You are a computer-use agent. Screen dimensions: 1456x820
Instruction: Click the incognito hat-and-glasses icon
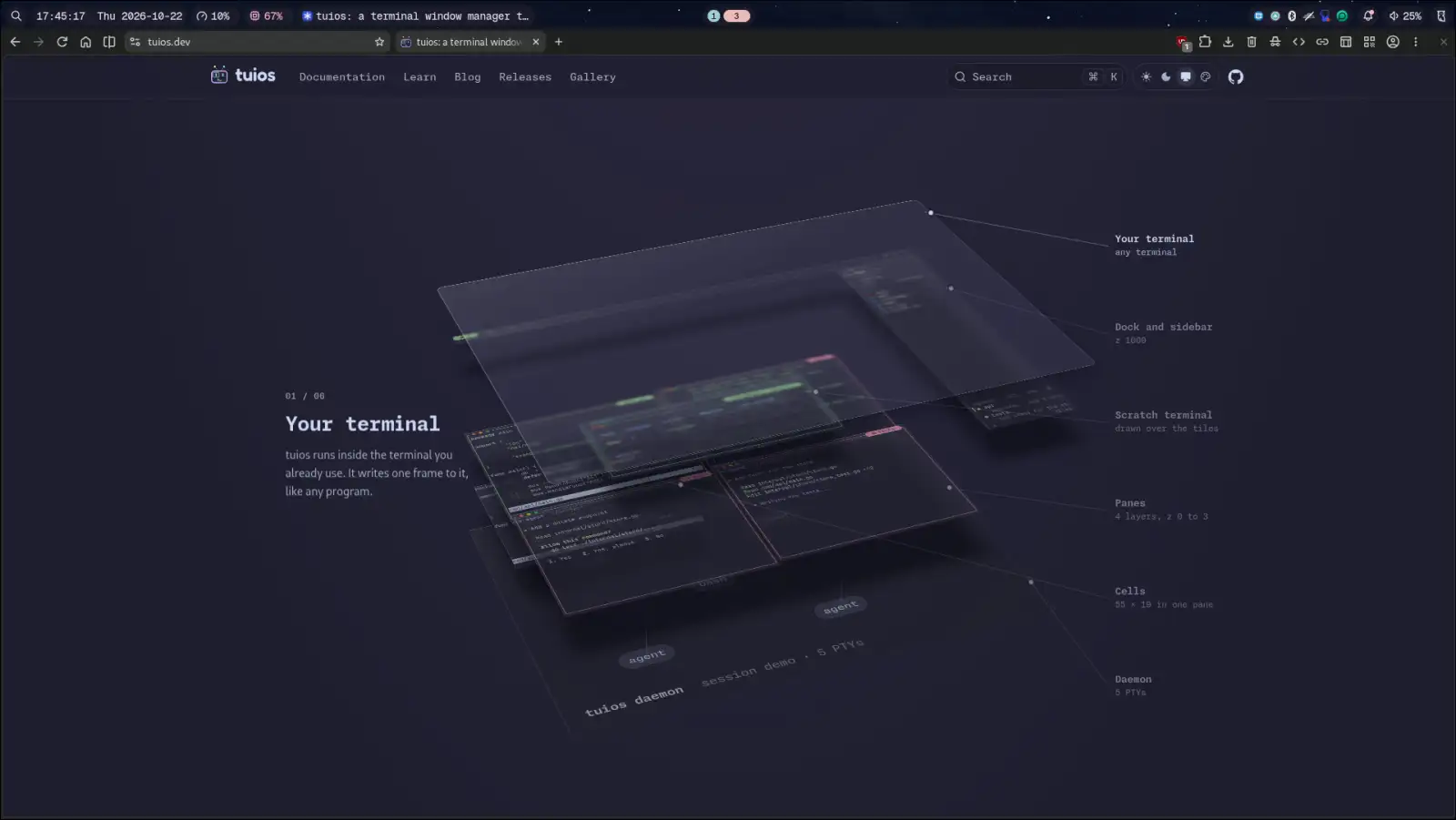(1275, 42)
